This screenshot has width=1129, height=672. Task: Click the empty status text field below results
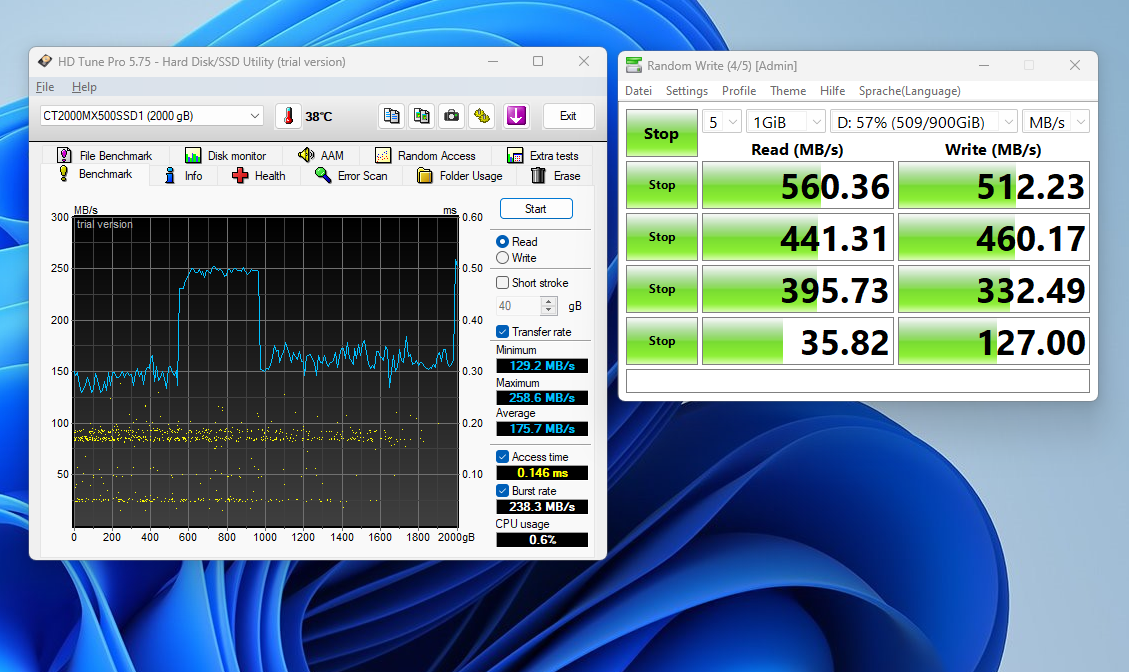(858, 381)
